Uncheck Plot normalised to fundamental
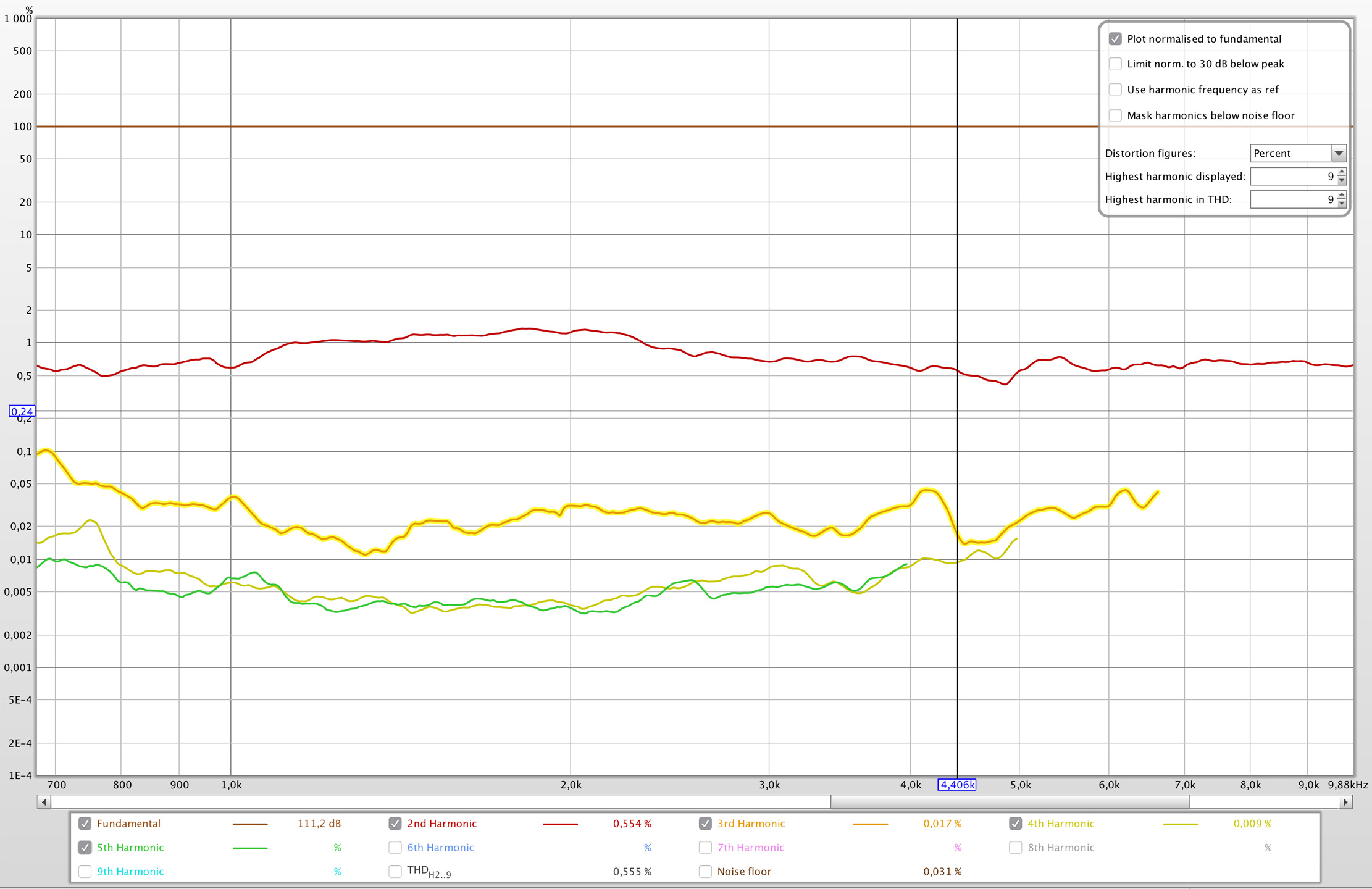 pyautogui.click(x=1115, y=39)
